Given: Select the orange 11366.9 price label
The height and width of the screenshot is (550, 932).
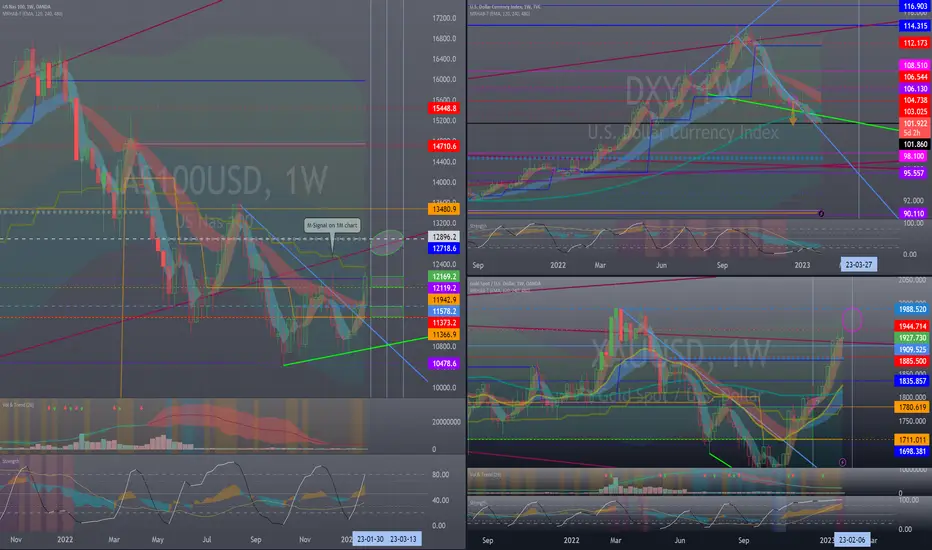Looking at the screenshot, I should tap(444, 335).
